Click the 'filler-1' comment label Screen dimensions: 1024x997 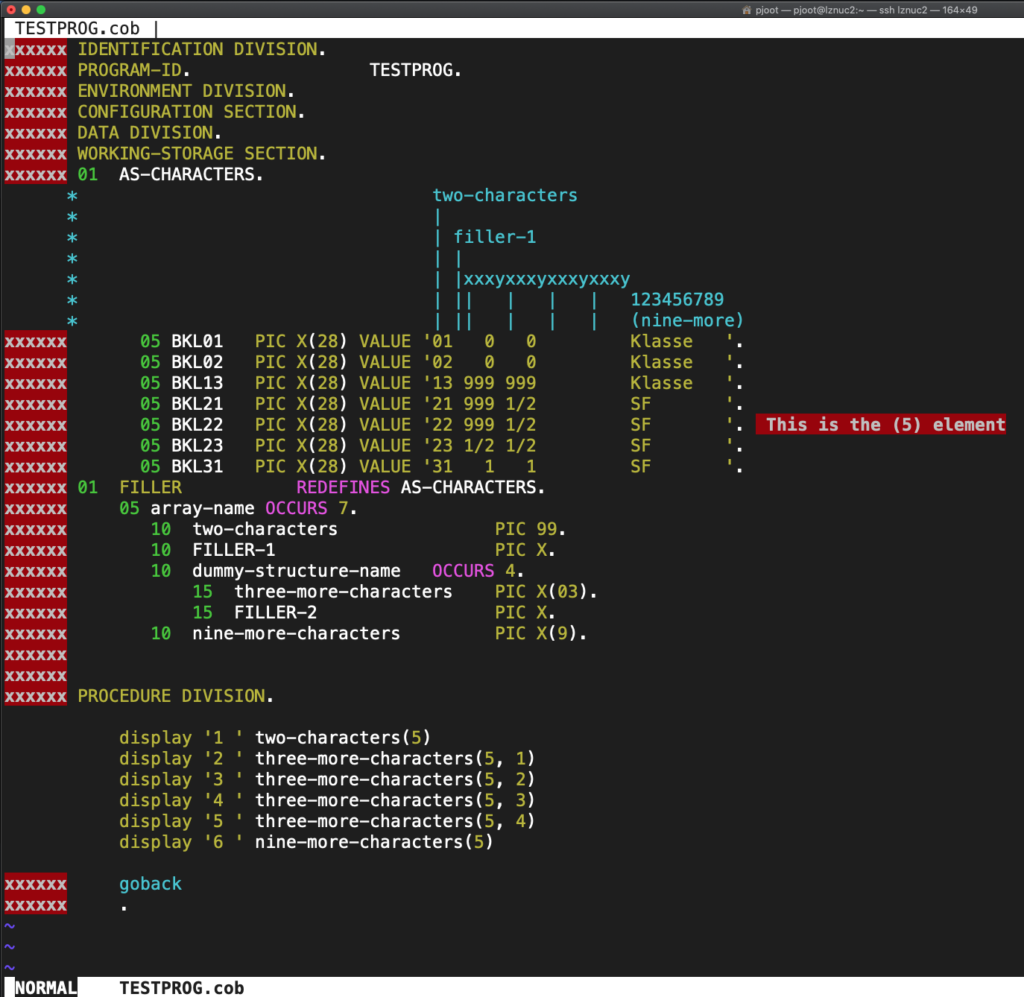494,237
